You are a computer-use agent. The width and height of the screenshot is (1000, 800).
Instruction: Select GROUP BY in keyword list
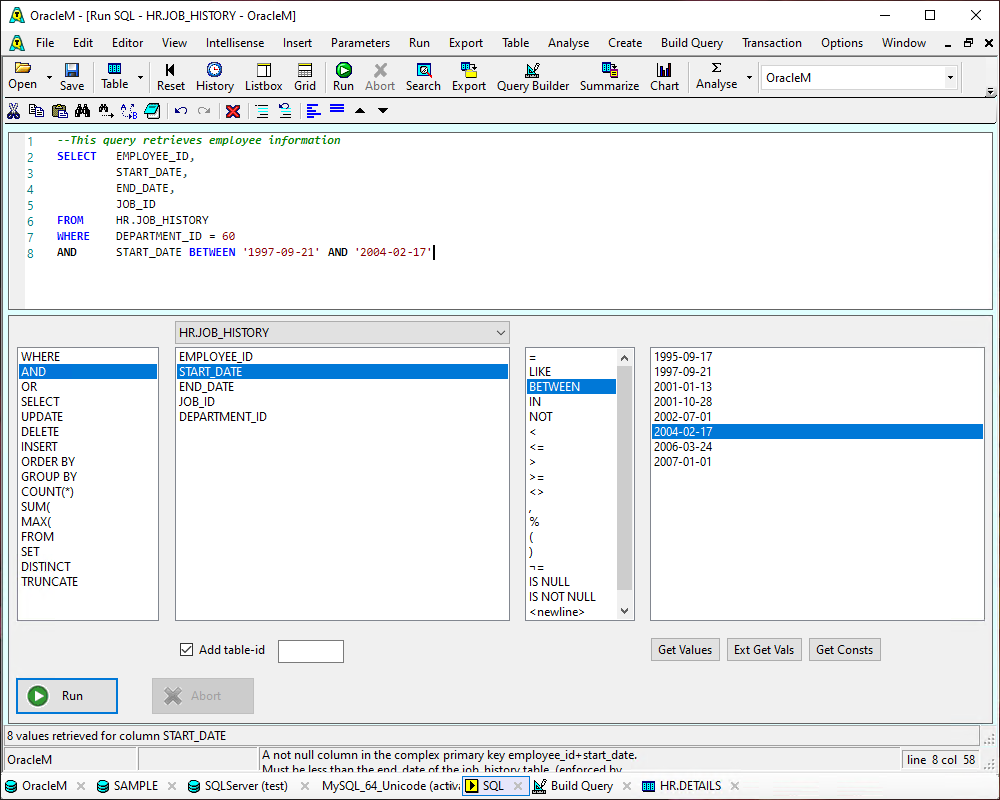click(x=88, y=477)
